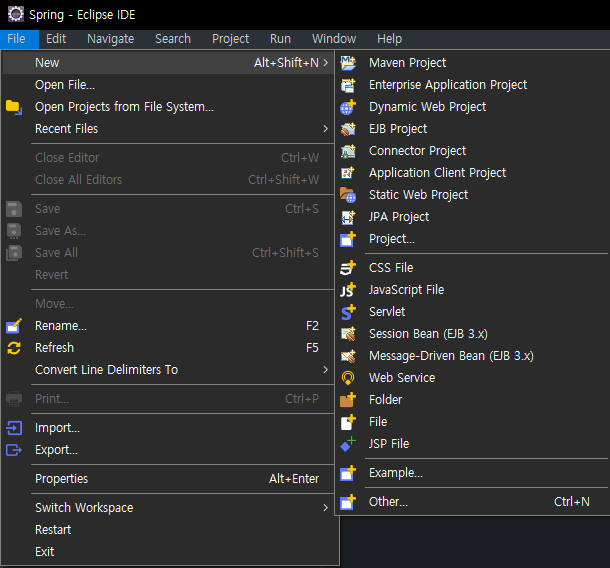The width and height of the screenshot is (610, 568).
Task: Choose Restart from the File menu
Action: point(168,530)
